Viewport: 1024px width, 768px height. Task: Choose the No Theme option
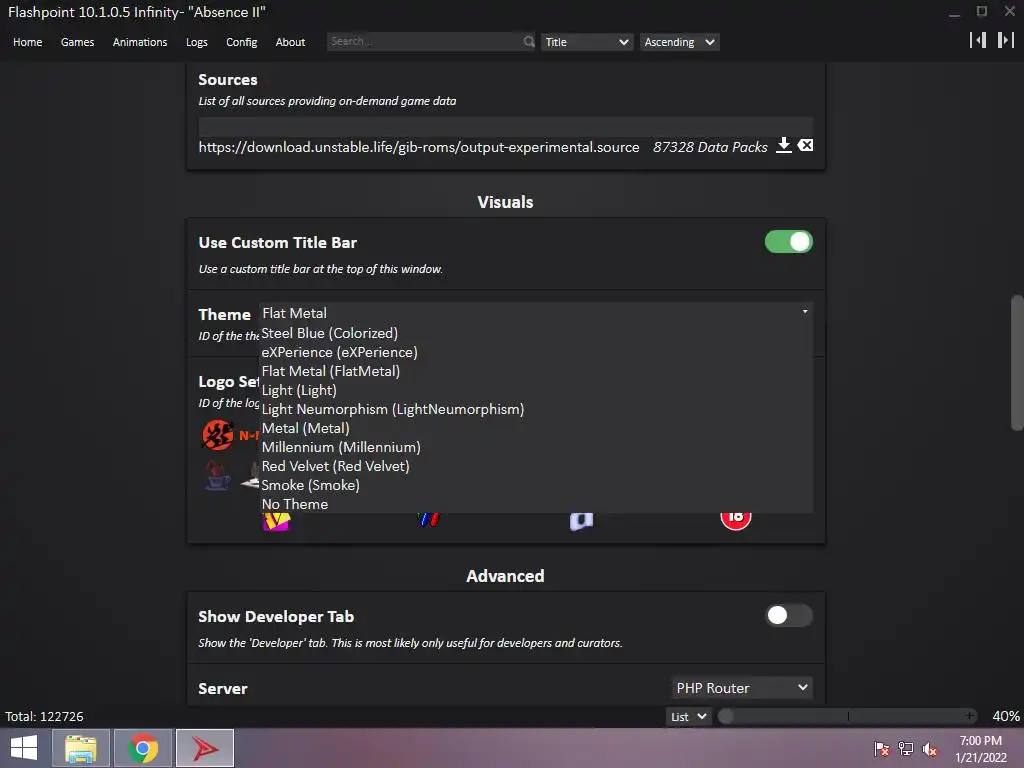point(536,504)
